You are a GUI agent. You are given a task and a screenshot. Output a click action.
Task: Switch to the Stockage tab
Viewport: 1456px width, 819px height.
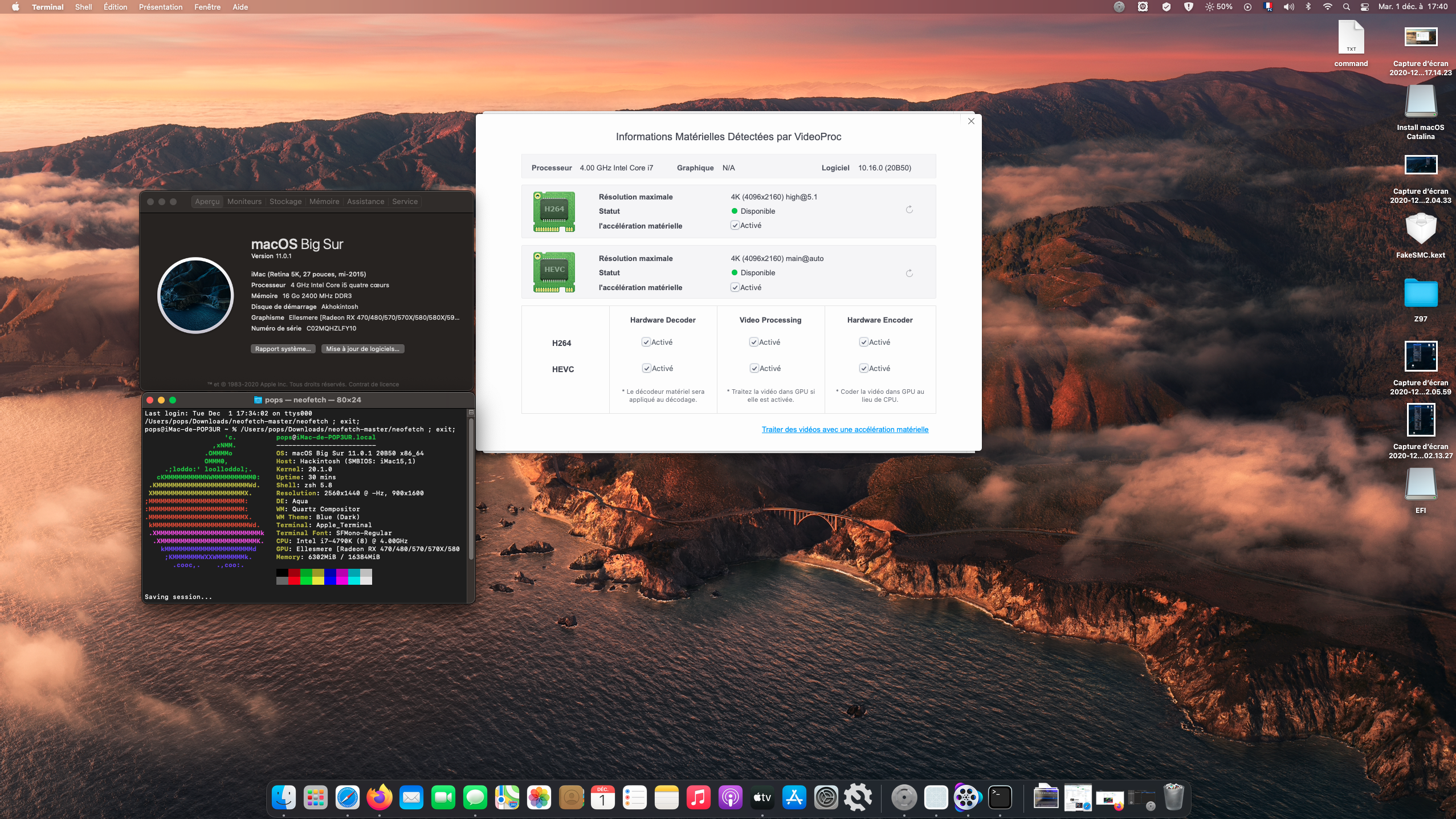[x=286, y=202]
